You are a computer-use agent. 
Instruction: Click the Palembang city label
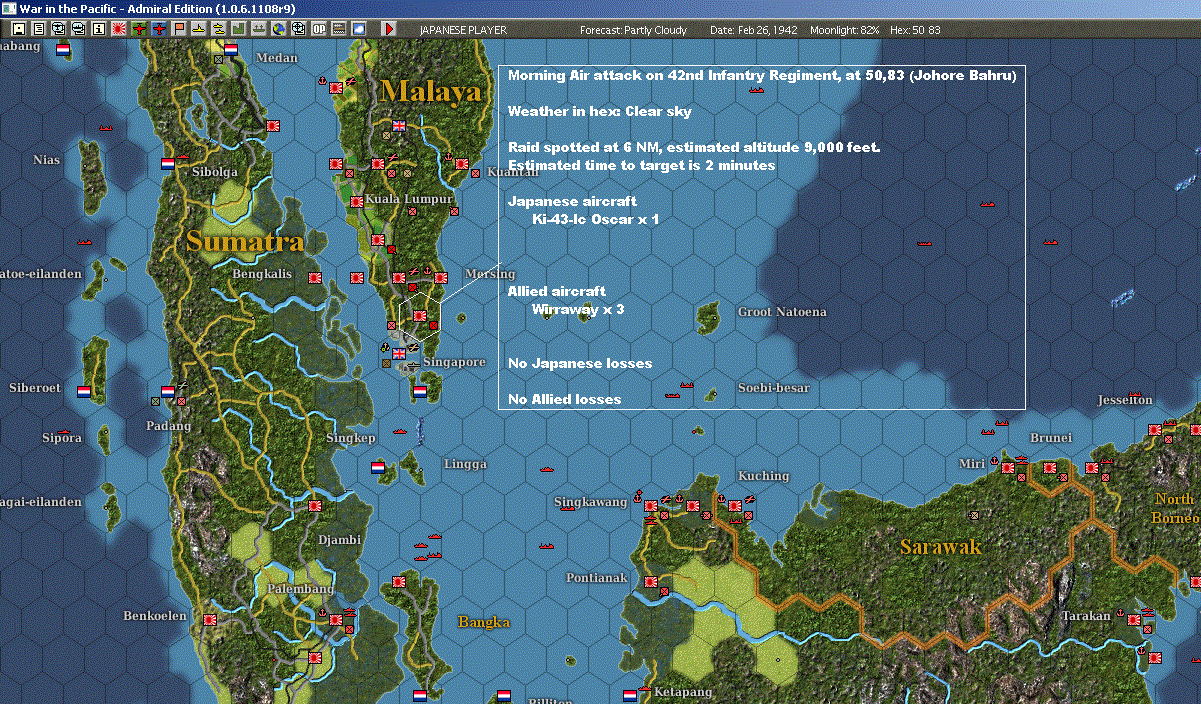click(x=300, y=589)
